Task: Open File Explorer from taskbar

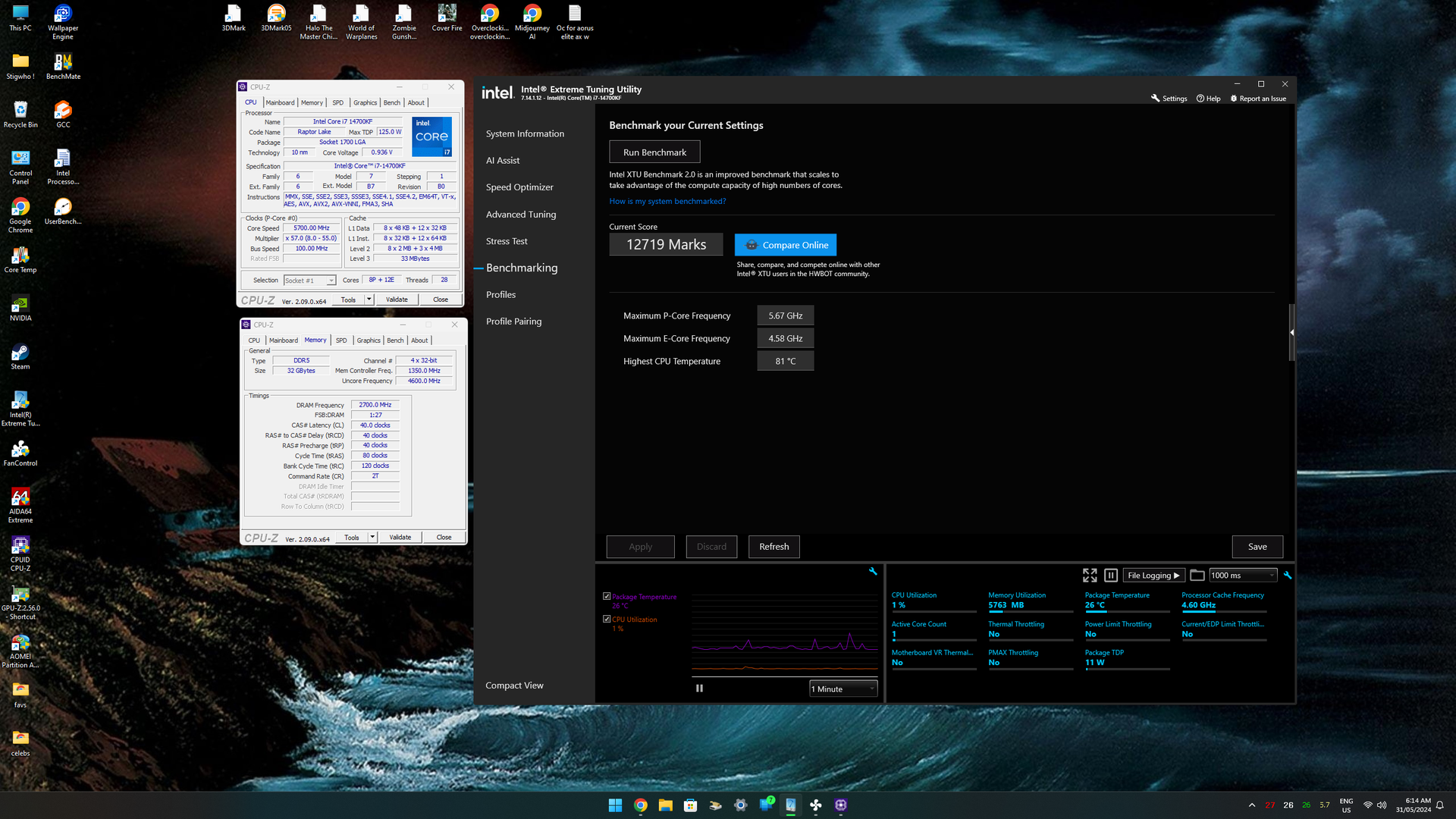Action: [666, 805]
